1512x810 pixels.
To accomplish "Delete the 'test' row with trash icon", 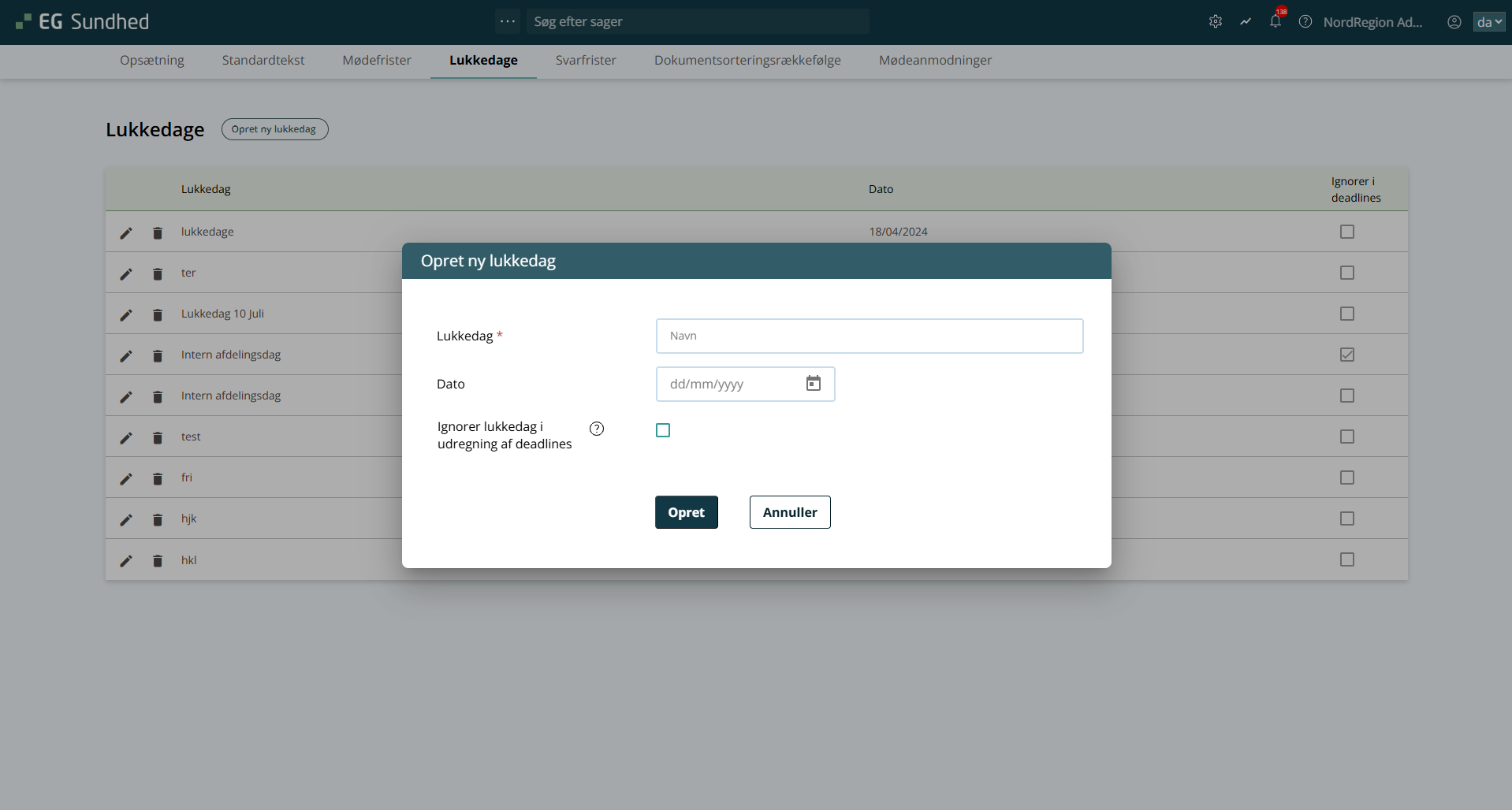I will (x=158, y=437).
